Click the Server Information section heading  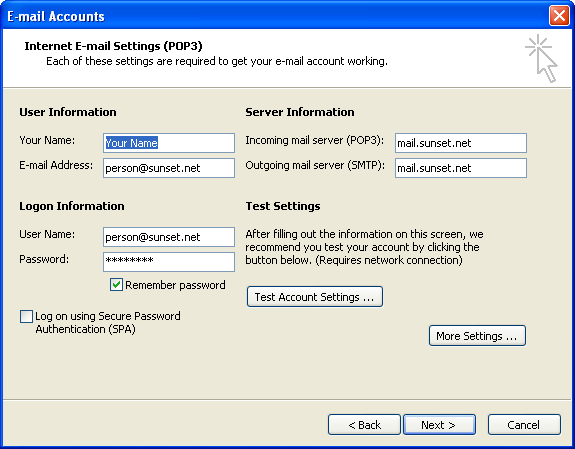coord(300,112)
